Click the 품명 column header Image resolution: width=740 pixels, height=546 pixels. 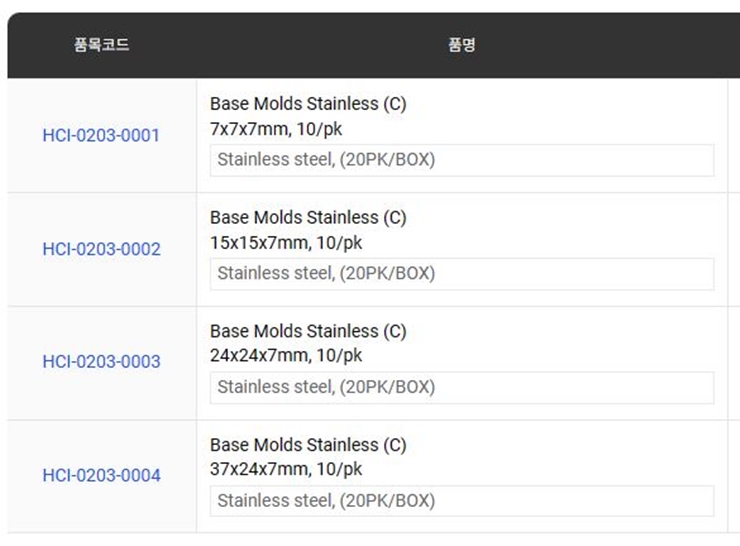(461, 45)
